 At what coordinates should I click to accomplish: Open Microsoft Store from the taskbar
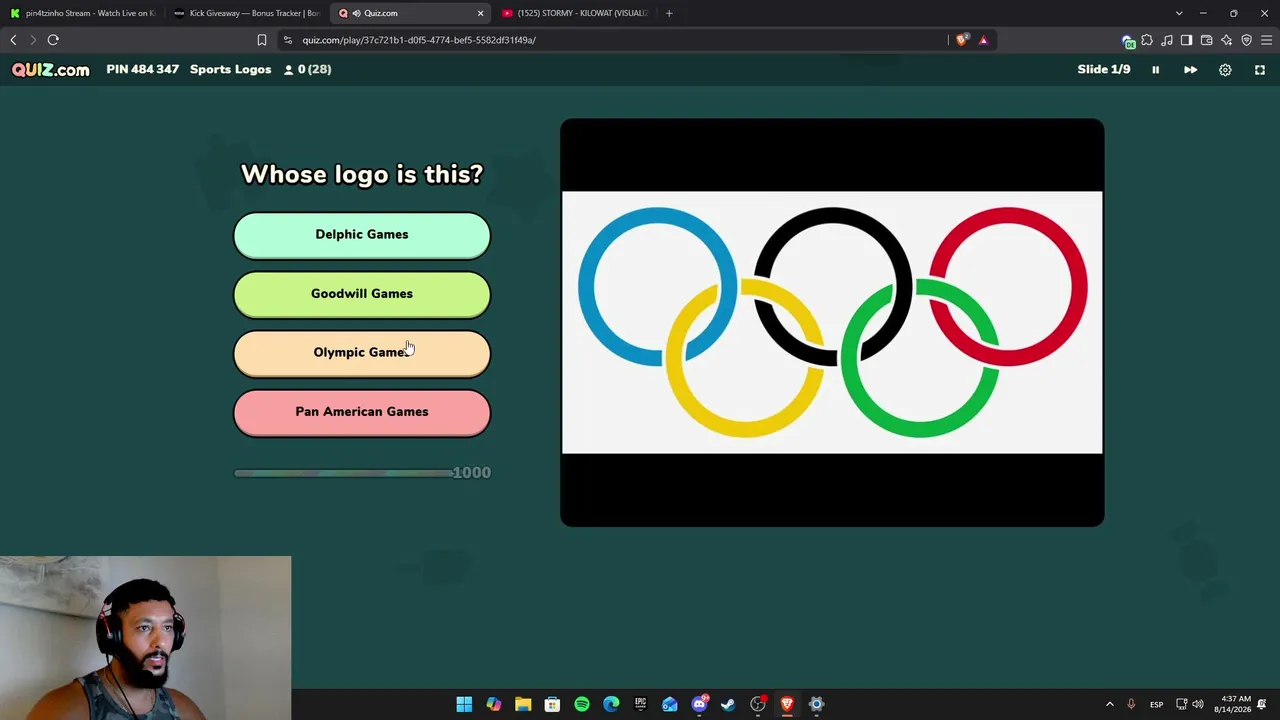pyautogui.click(x=552, y=704)
